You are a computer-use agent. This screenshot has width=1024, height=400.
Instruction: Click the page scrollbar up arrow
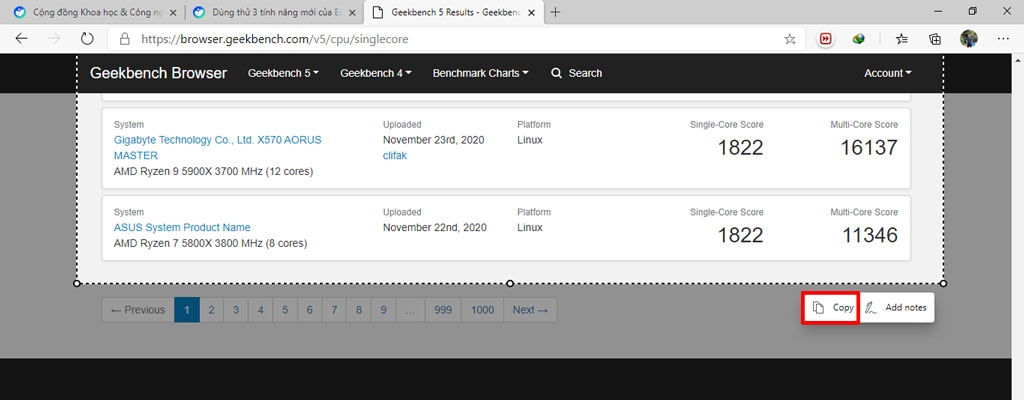point(1017,59)
